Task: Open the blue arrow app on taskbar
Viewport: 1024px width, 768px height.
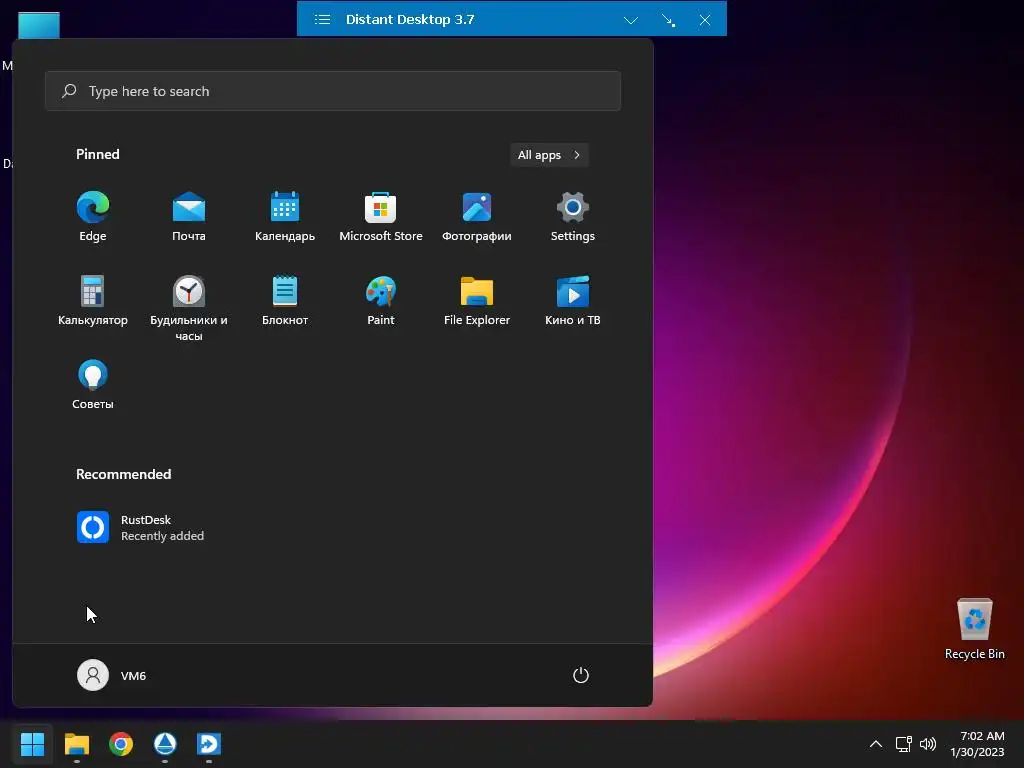Action: point(209,743)
